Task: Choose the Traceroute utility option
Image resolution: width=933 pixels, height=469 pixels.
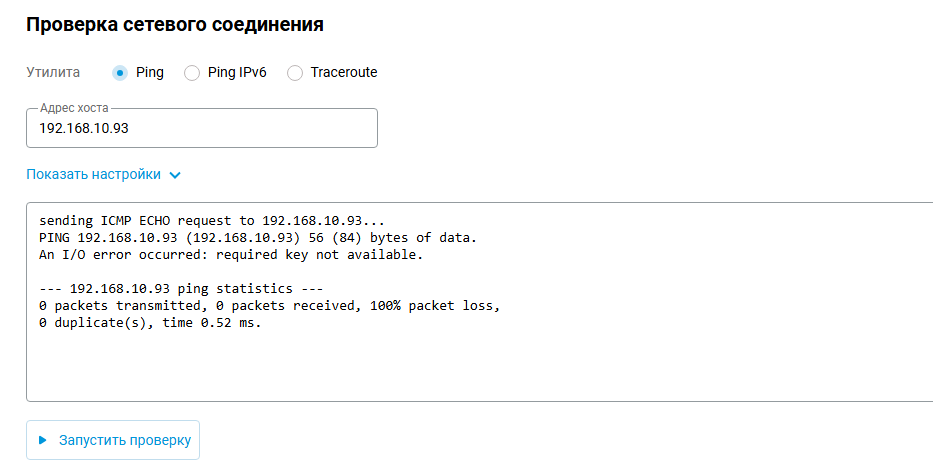Action: [x=295, y=73]
